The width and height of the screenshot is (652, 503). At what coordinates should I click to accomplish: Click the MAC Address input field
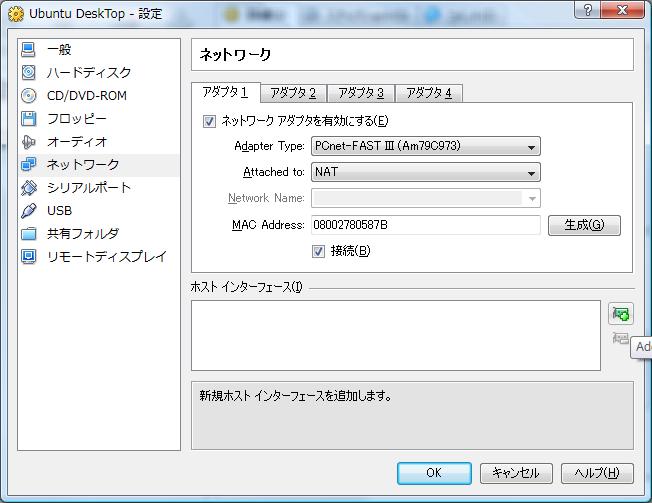(x=426, y=225)
